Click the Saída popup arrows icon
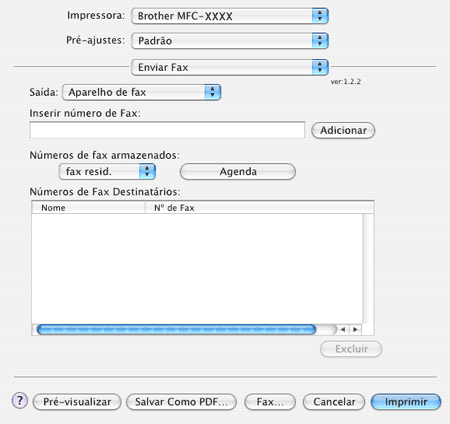This screenshot has height=424, width=450. 213,92
